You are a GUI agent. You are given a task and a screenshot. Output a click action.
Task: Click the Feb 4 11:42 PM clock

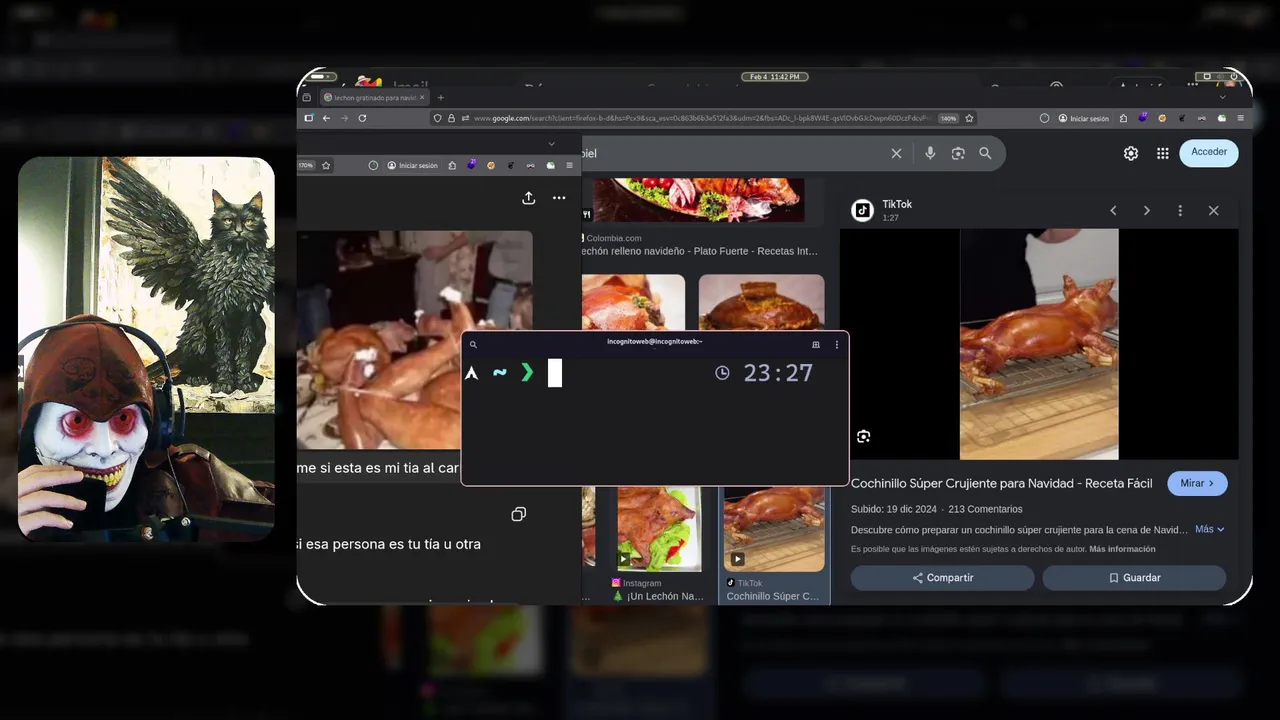click(x=774, y=77)
